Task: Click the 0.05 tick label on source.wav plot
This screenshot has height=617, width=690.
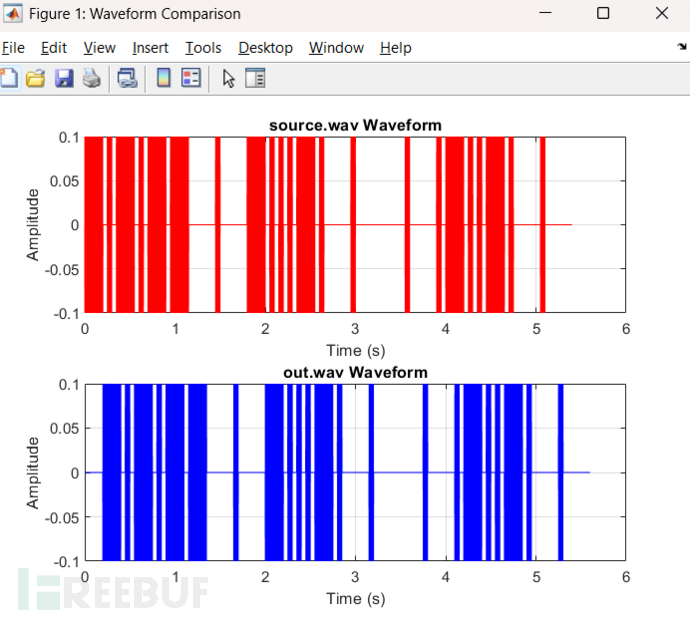Action: 64,181
